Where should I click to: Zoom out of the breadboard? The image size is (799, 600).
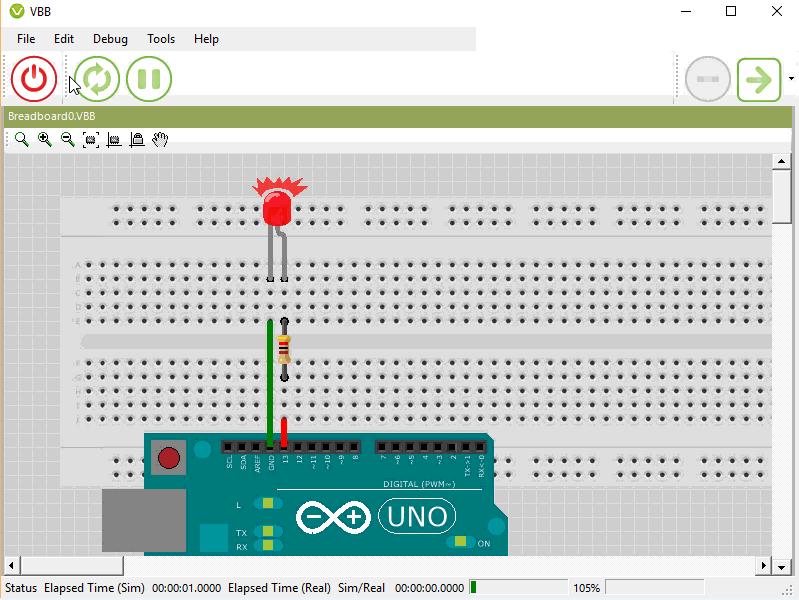67,139
